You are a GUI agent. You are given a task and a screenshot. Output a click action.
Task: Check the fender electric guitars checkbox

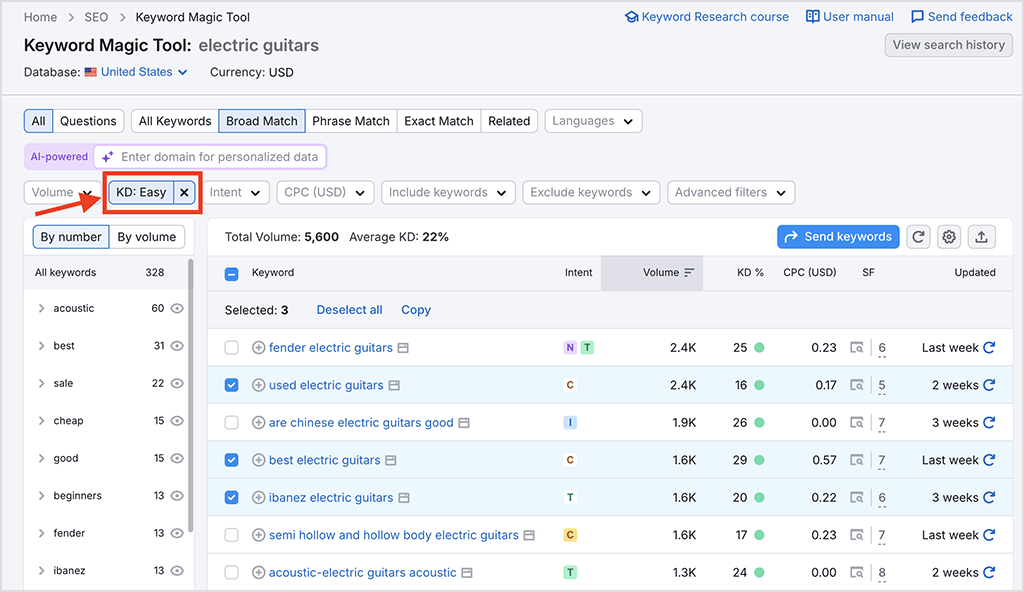pyautogui.click(x=231, y=348)
